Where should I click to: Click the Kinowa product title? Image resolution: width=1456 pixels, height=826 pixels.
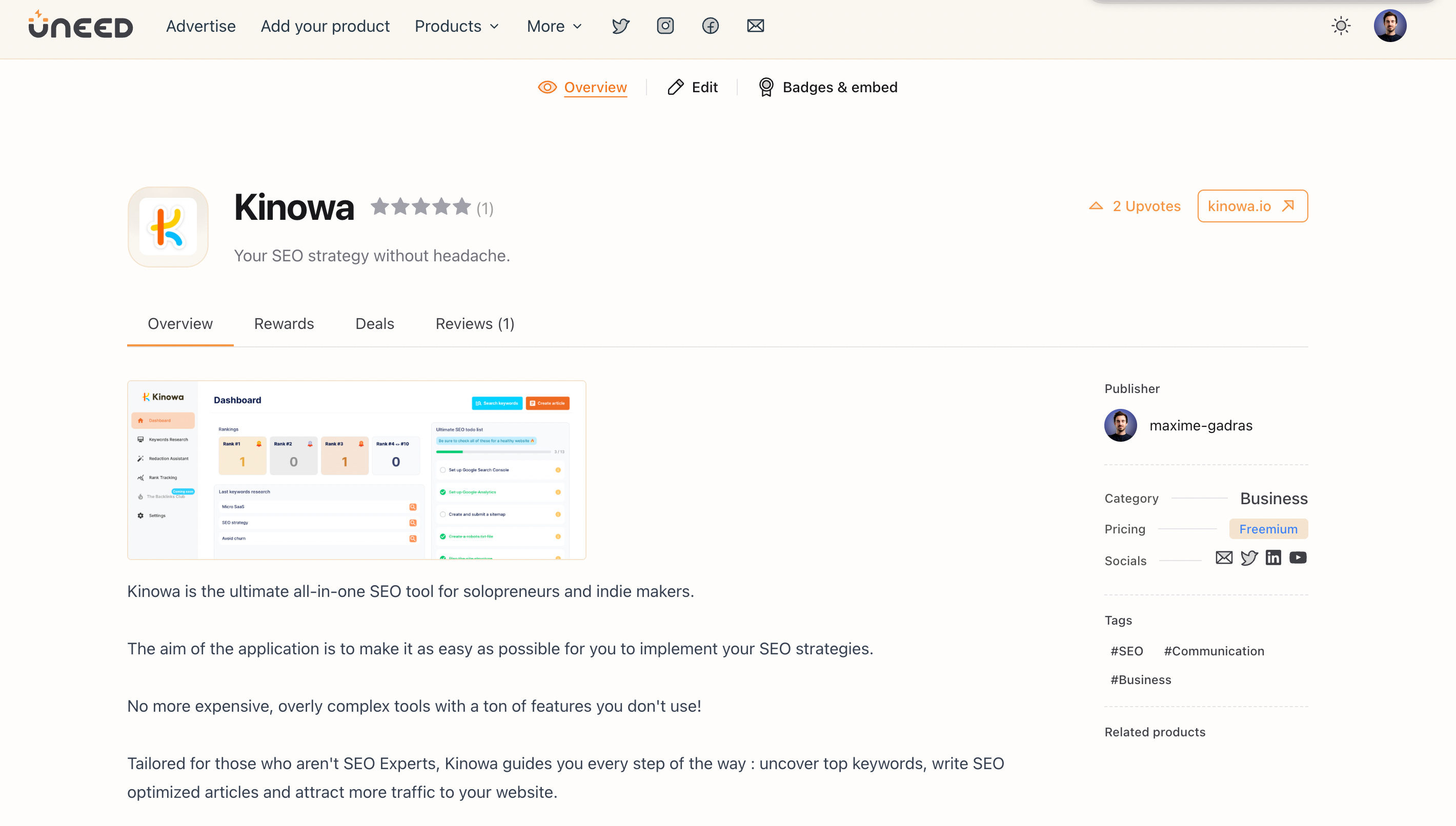294,207
